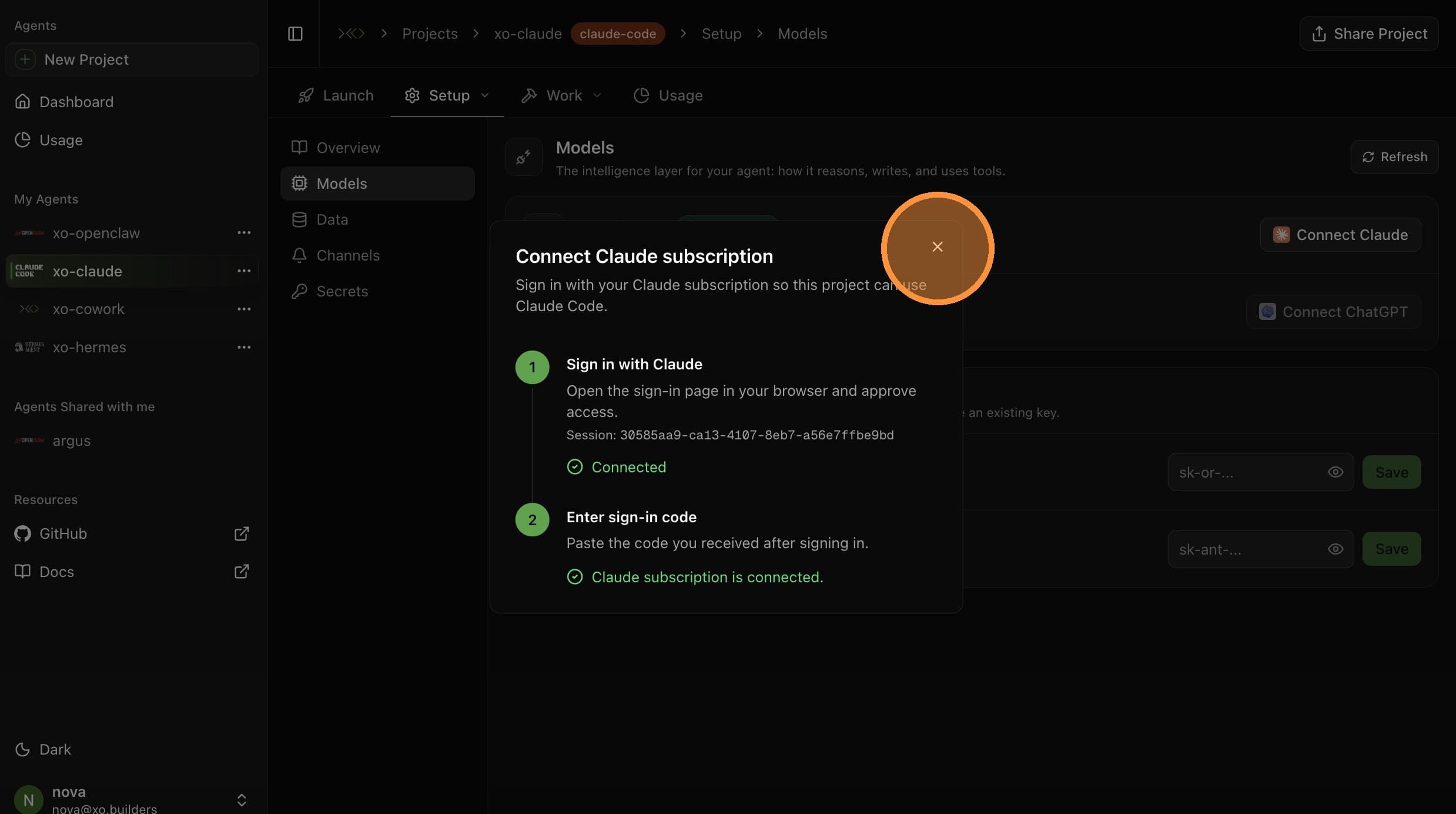Click the Overview book icon

pyautogui.click(x=299, y=148)
